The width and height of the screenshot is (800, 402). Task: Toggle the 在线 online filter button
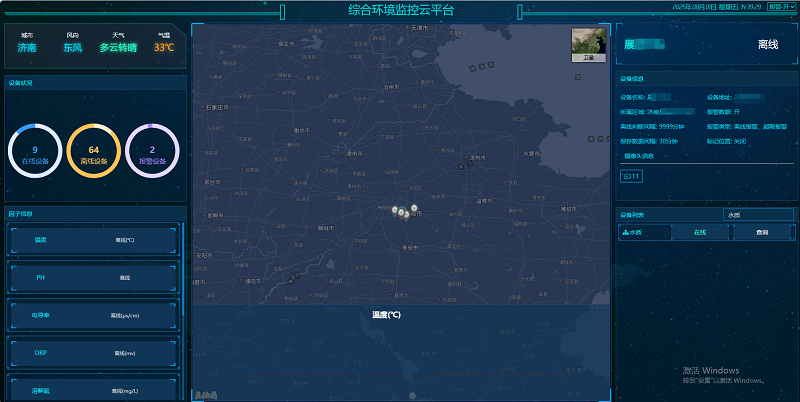pyautogui.click(x=700, y=232)
